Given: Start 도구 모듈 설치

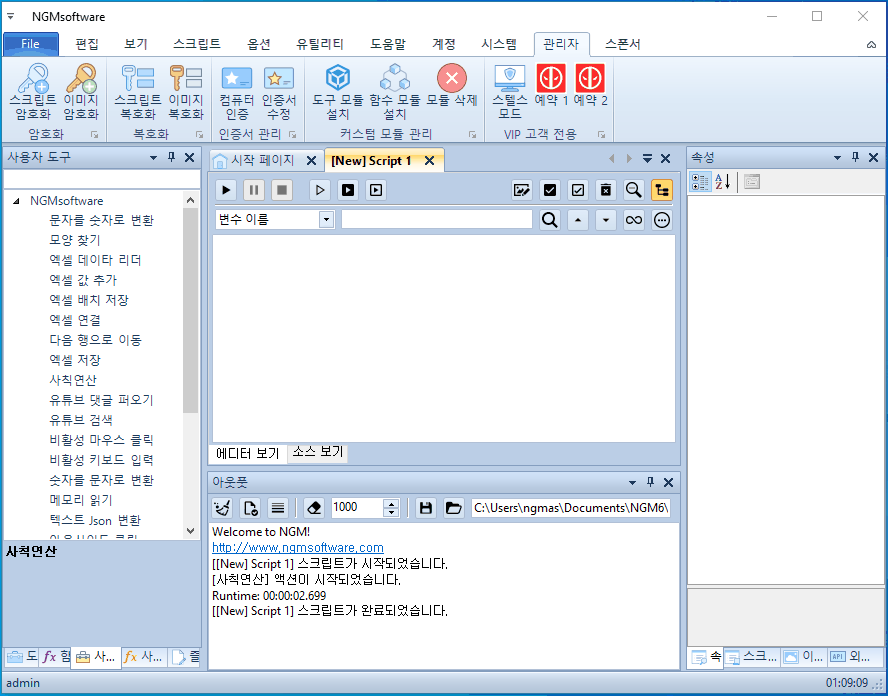Looking at the screenshot, I should (x=338, y=91).
